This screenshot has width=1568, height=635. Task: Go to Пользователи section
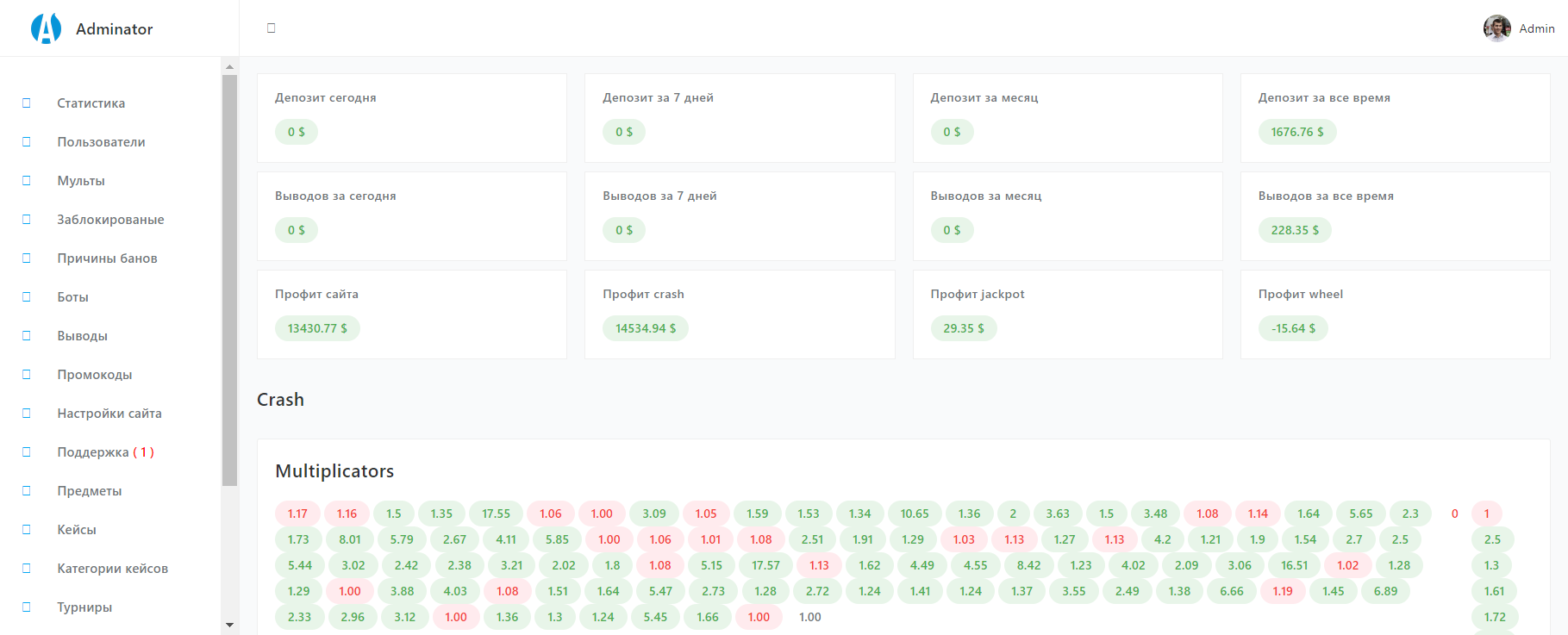point(101,142)
